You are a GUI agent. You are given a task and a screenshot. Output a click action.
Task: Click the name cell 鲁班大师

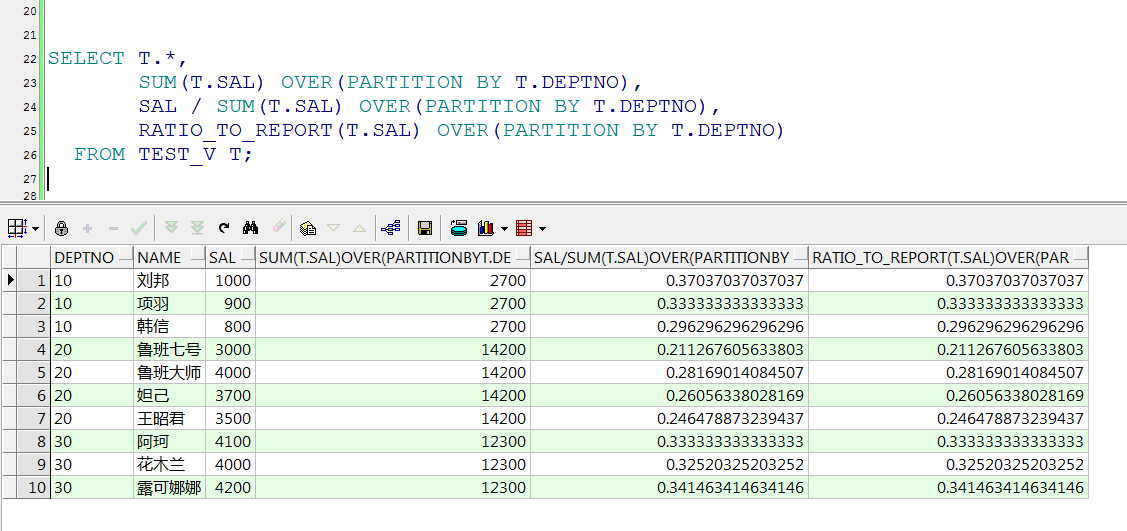click(170, 372)
